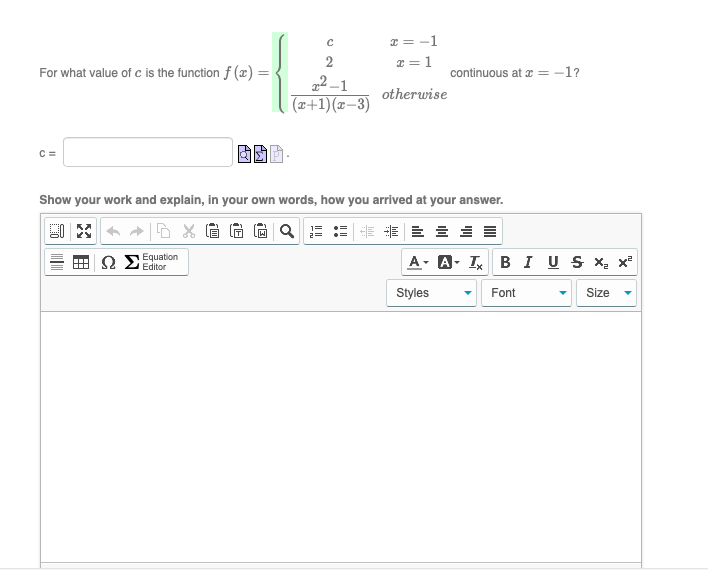Paste from the clipboard
This screenshot has width=708, height=570.
coord(212,231)
